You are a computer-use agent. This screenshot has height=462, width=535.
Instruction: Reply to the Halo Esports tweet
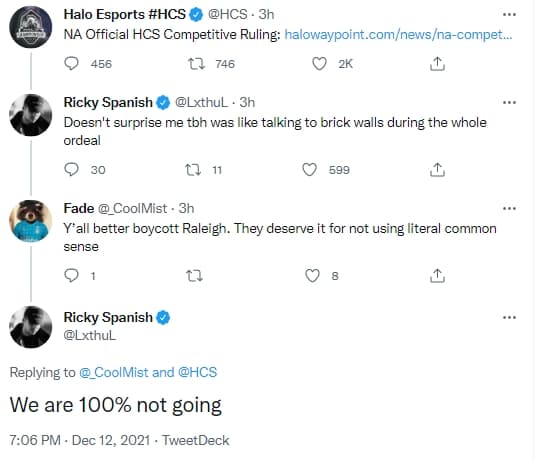71,63
